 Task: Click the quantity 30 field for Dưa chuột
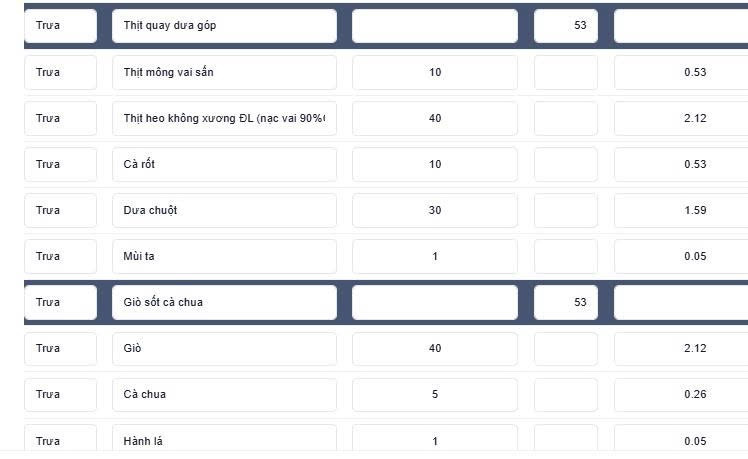435,210
